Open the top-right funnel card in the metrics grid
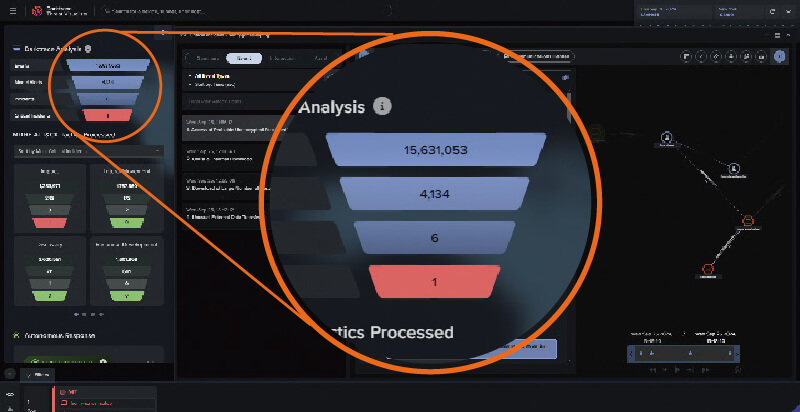Viewport: 800px width, 412px height. (127, 198)
